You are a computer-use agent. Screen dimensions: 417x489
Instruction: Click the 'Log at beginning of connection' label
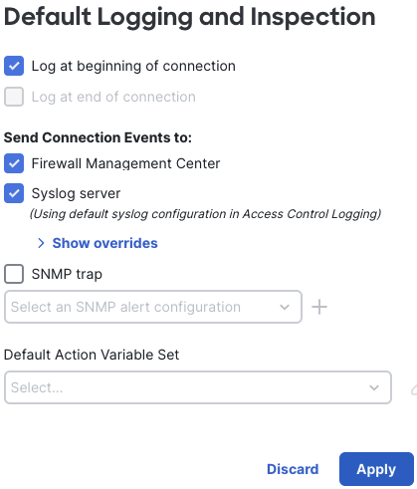pyautogui.click(x=133, y=66)
